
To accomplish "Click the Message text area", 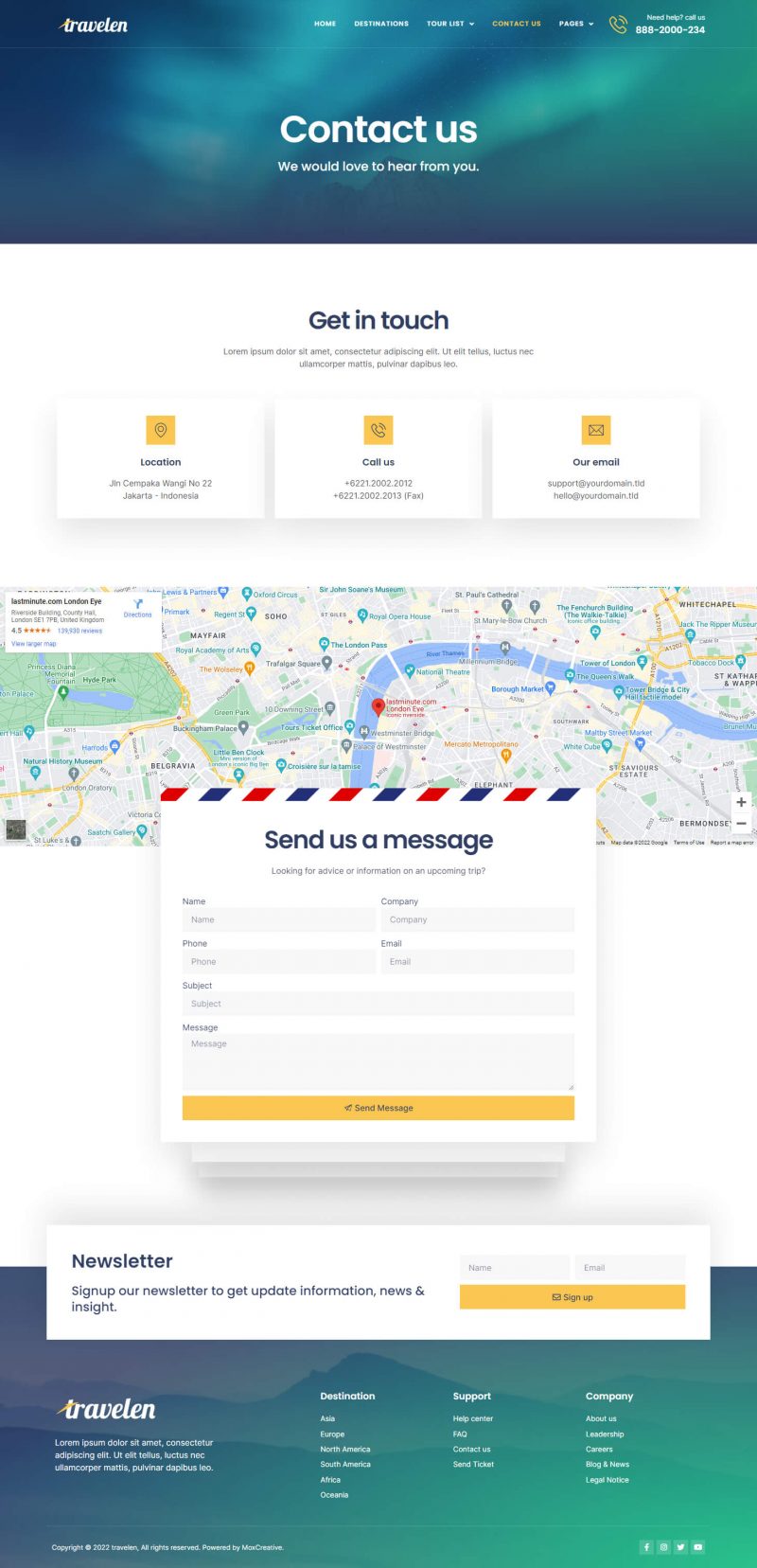I will [378, 1060].
